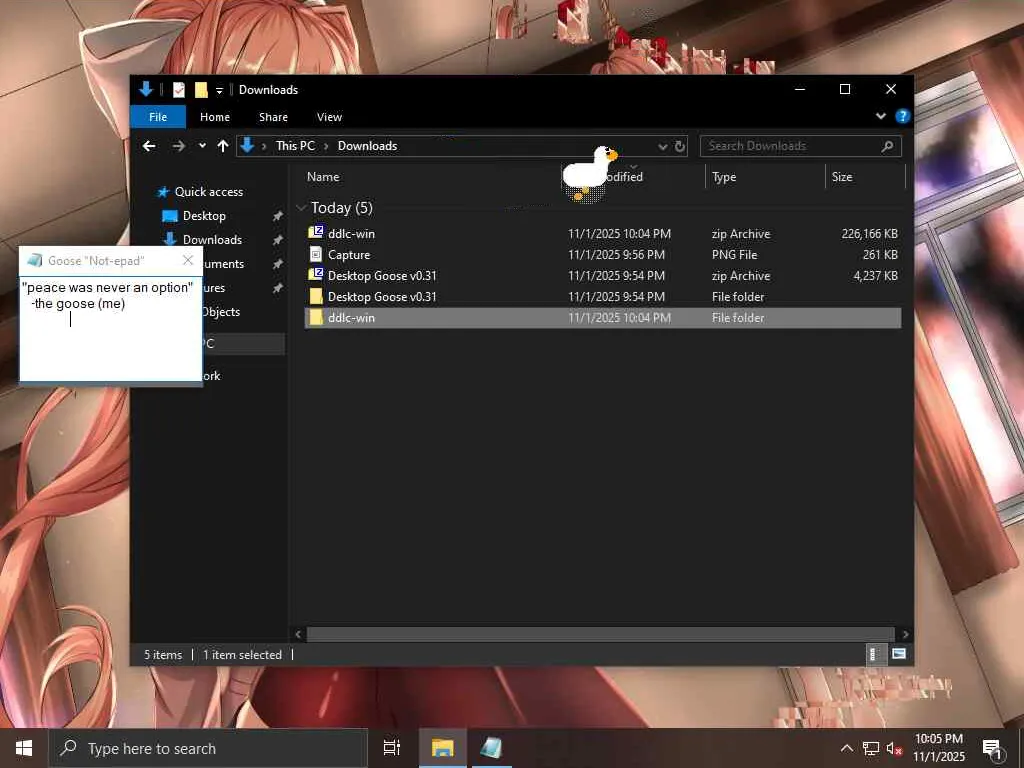Viewport: 1024px width, 768px height.
Task: Open Task View from the taskbar
Action: (392, 748)
